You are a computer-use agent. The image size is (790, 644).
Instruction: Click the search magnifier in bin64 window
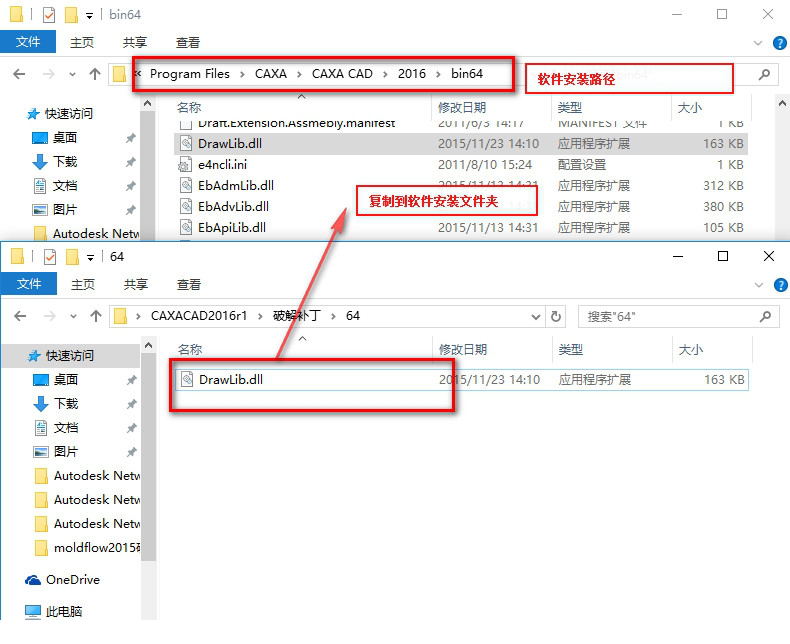[x=764, y=75]
